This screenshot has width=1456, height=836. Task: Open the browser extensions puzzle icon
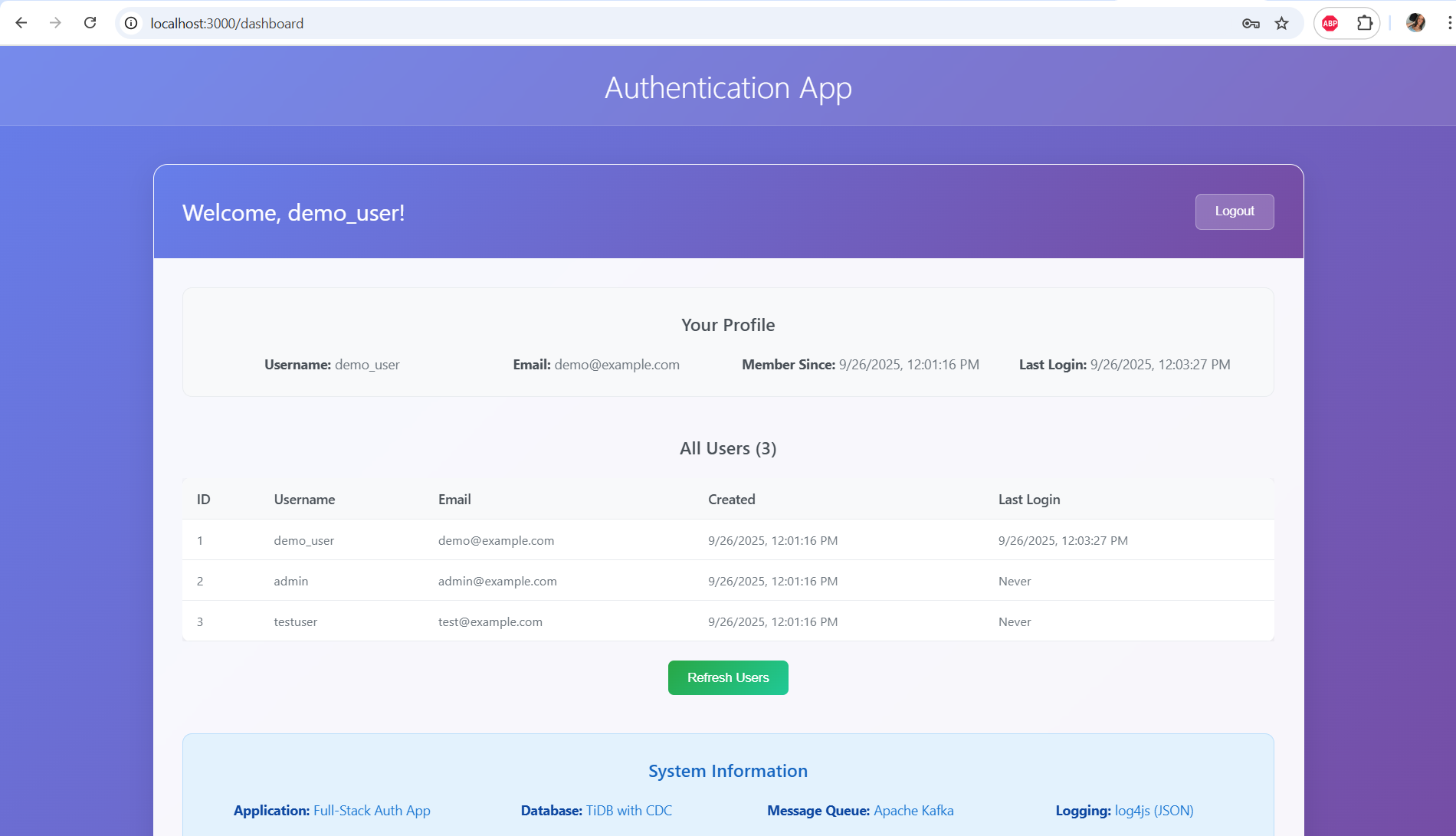tap(1365, 23)
